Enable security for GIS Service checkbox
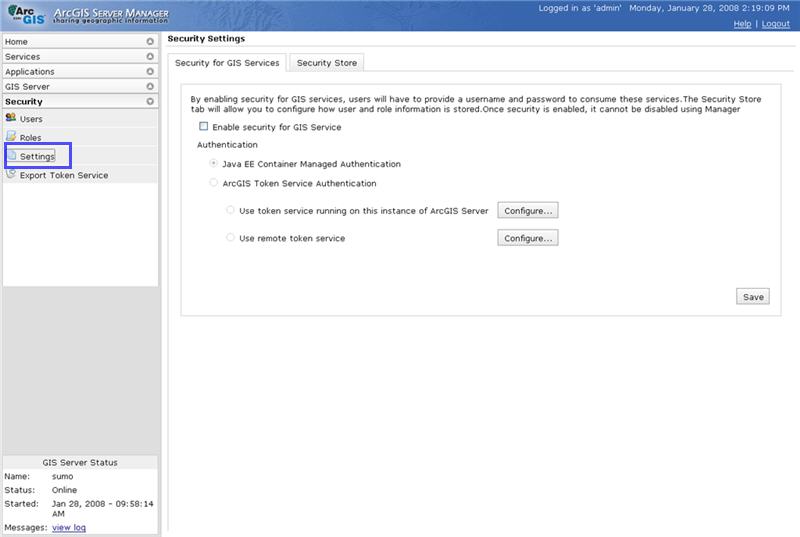Screen dimensions: 800x537 (x=204, y=127)
